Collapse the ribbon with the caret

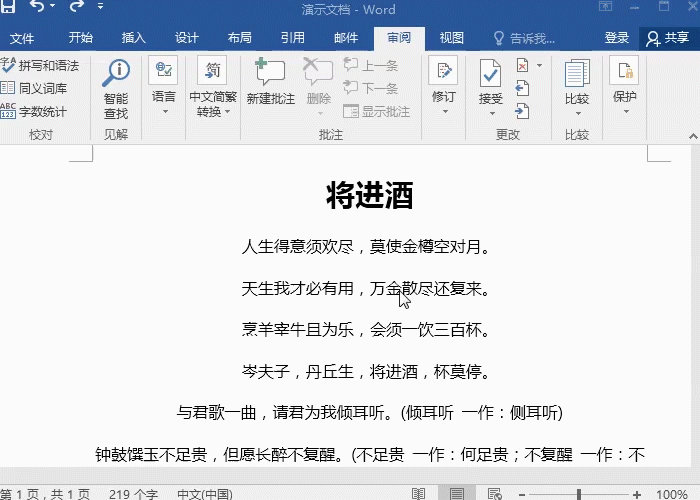(693, 137)
